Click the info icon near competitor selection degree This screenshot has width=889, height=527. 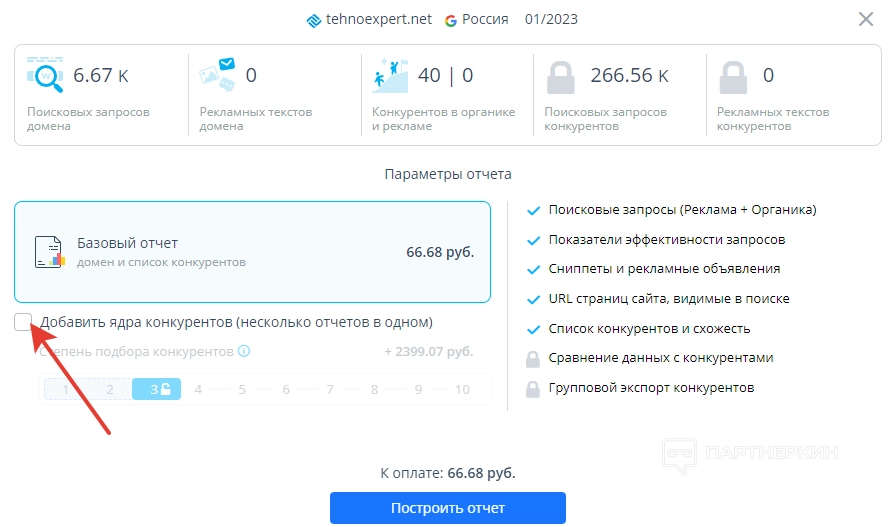pyautogui.click(x=244, y=351)
